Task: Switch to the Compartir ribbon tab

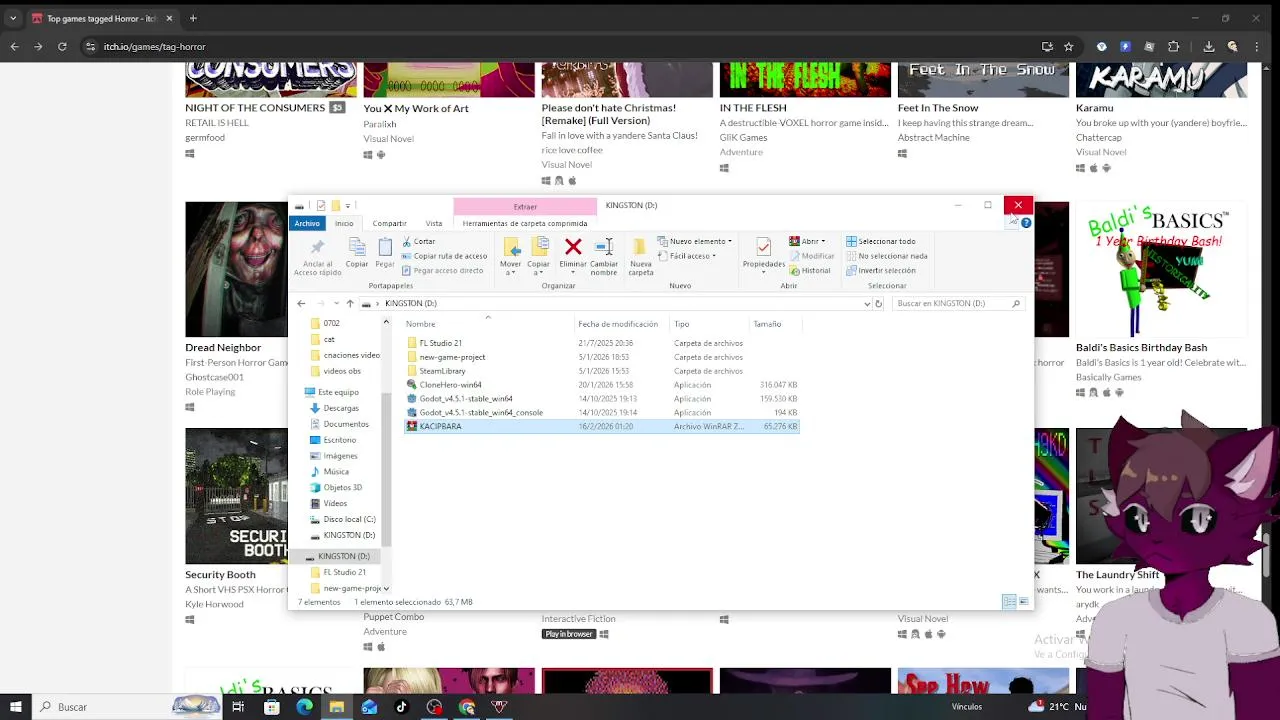Action: click(x=389, y=223)
